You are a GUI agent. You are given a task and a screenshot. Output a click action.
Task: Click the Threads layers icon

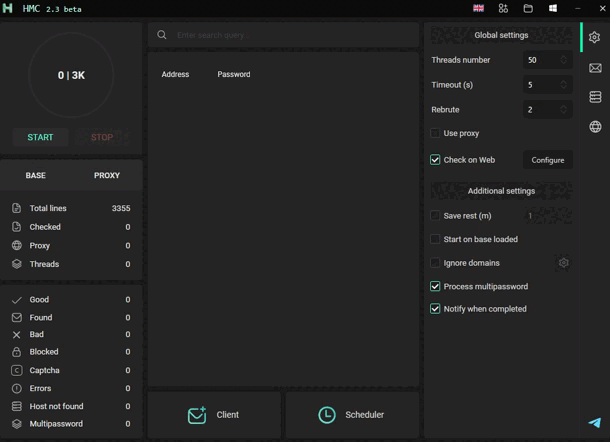click(16, 264)
